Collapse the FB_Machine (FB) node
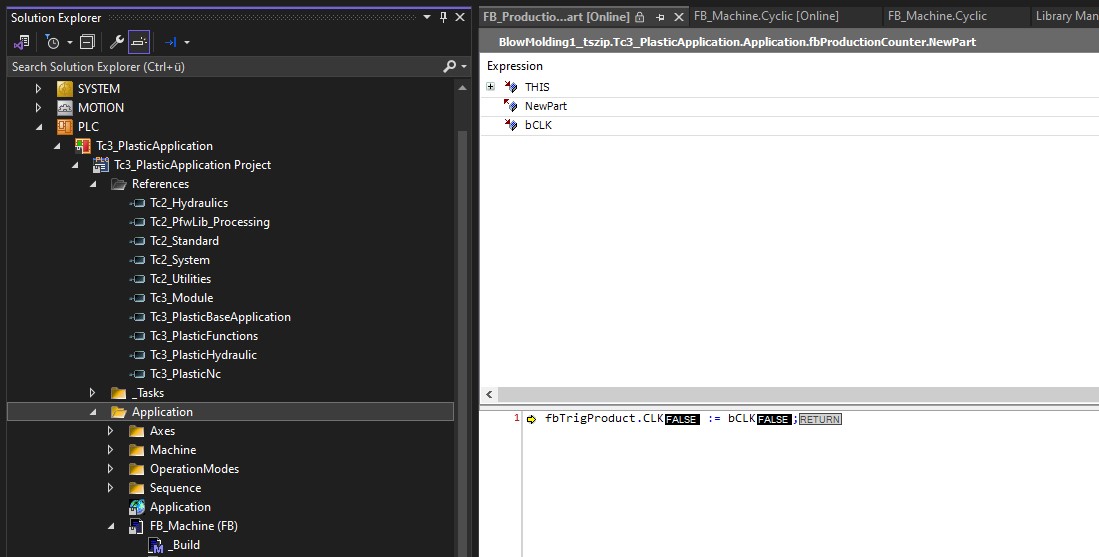Image resolution: width=1099 pixels, height=557 pixels. pyautogui.click(x=111, y=525)
